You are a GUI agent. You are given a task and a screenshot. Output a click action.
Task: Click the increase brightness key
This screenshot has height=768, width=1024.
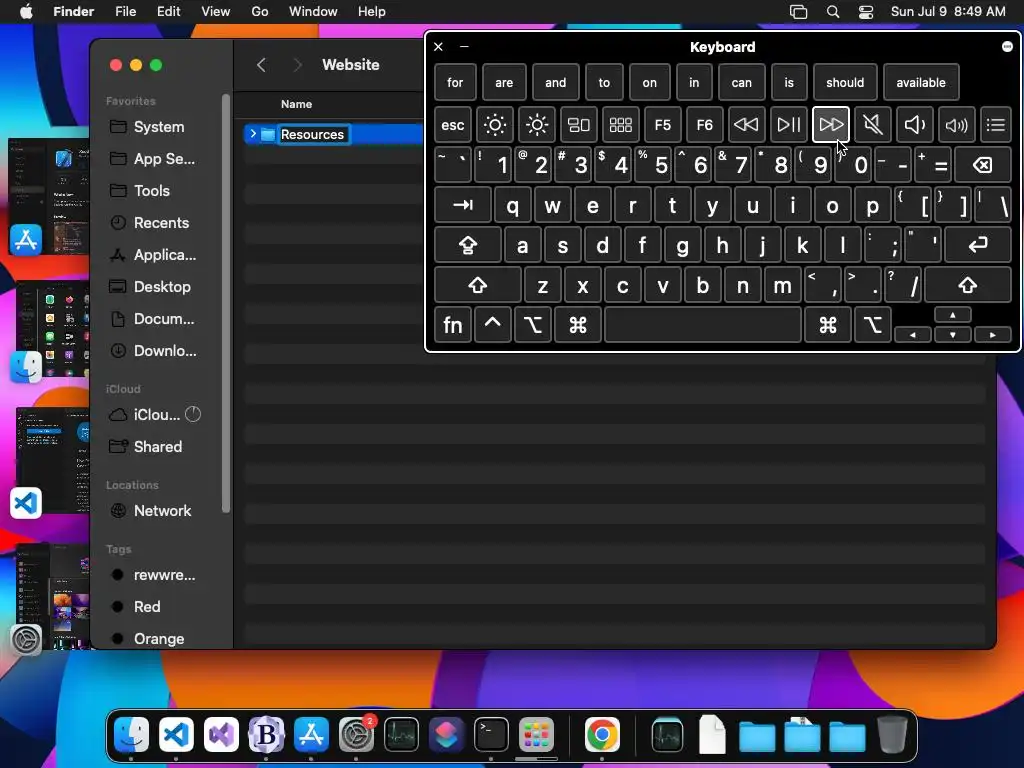point(537,124)
